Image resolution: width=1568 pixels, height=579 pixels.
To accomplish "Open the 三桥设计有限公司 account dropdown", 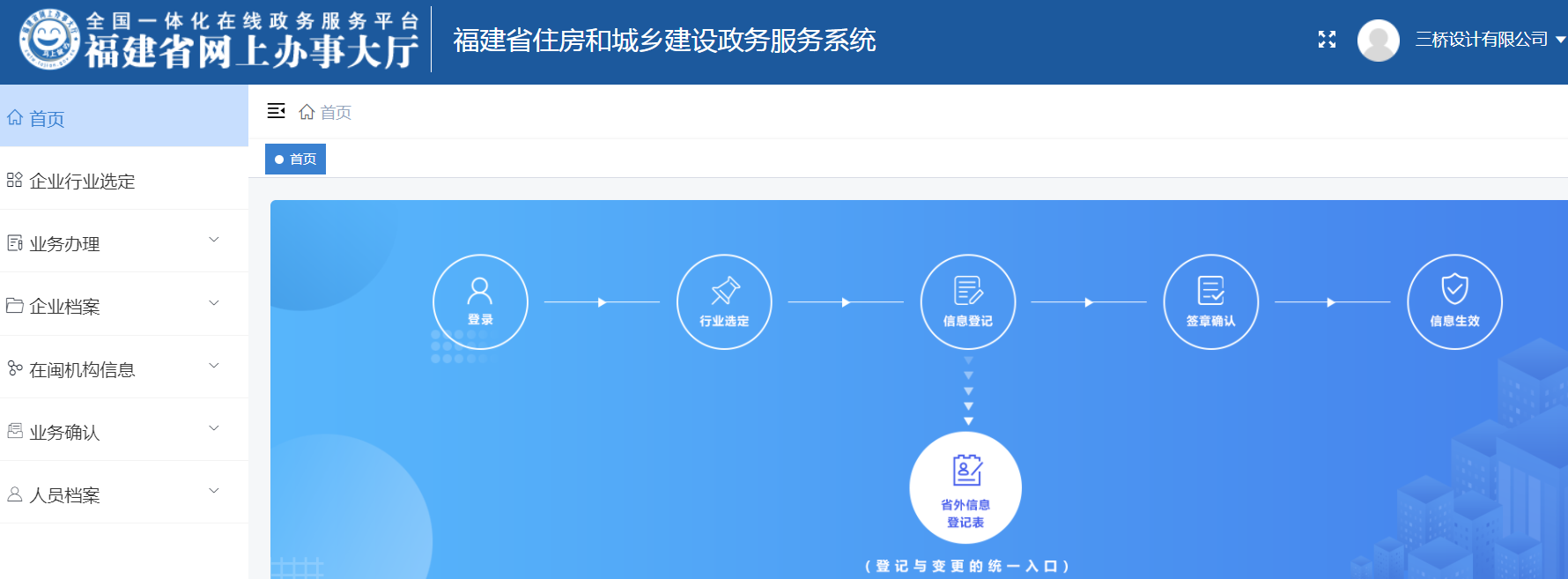I will pyautogui.click(x=1490, y=40).
